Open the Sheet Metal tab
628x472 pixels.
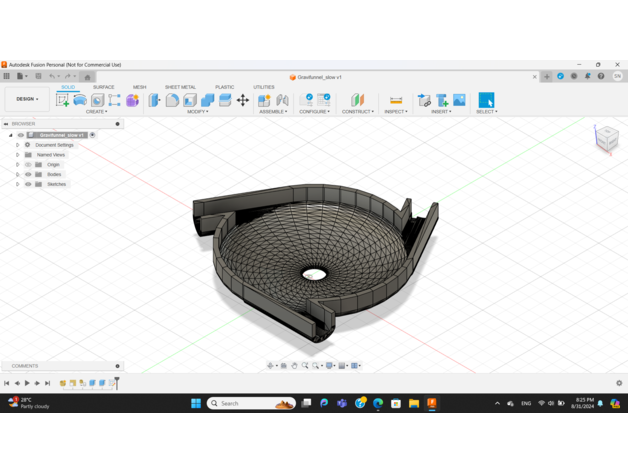[x=180, y=87]
